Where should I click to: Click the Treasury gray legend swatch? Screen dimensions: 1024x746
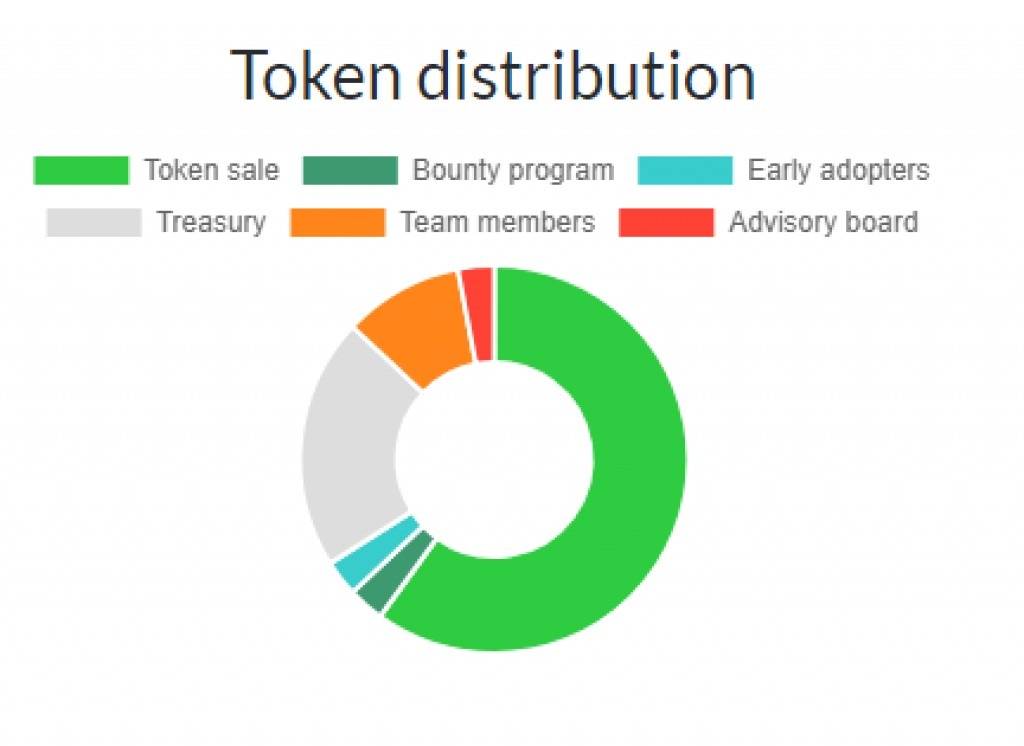pyautogui.click(x=94, y=223)
